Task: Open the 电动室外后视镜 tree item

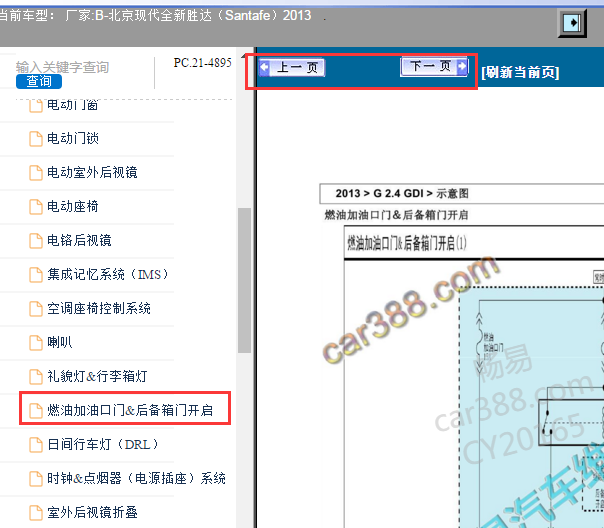Action: tap(92, 172)
